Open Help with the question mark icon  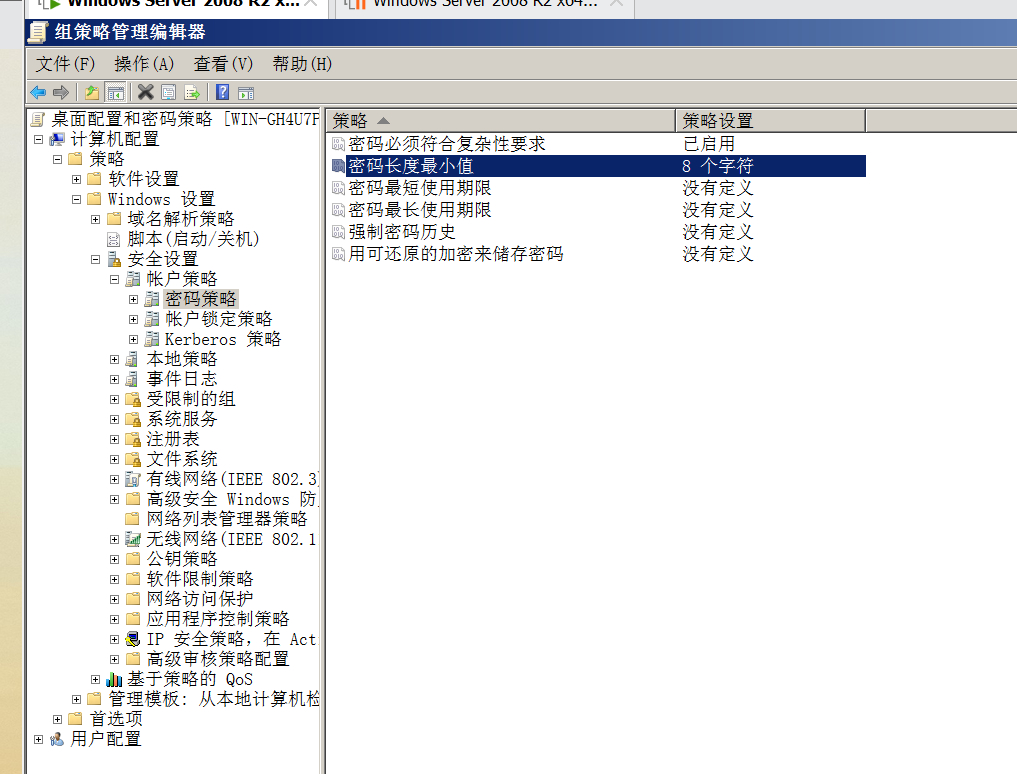[222, 92]
